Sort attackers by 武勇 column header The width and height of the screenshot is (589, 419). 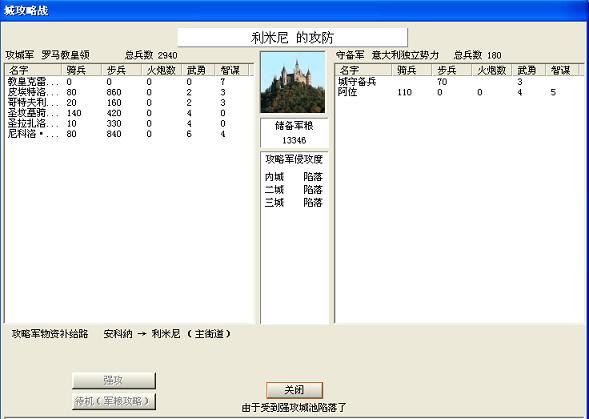[x=198, y=70]
